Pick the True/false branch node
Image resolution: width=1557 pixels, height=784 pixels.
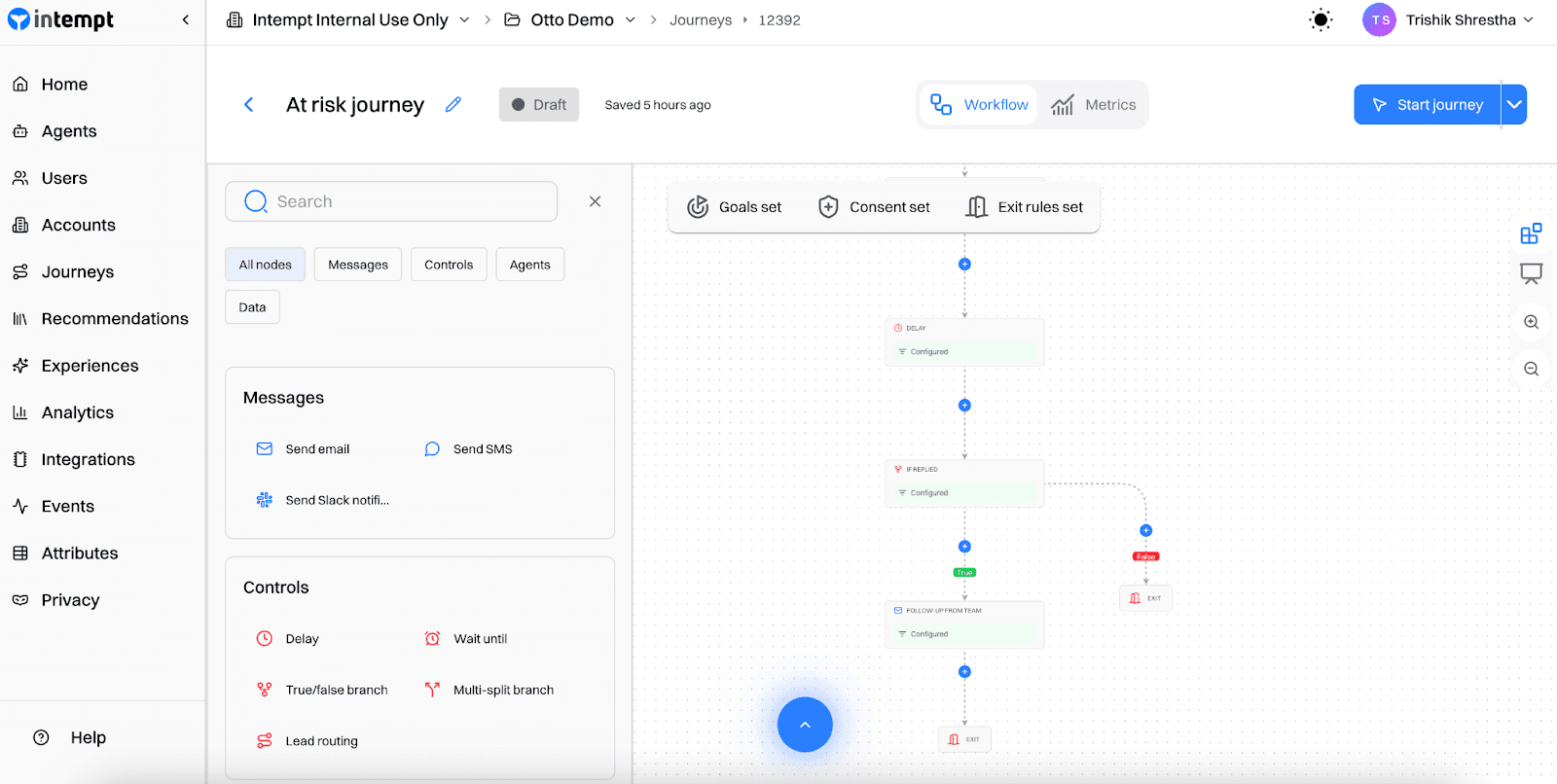[322, 690]
